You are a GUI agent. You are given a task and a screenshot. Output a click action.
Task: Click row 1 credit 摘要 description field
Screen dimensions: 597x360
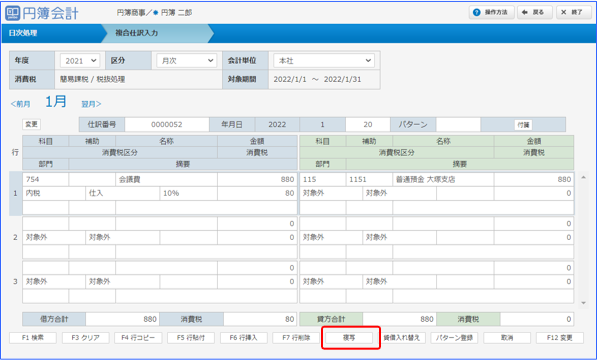[483, 208]
